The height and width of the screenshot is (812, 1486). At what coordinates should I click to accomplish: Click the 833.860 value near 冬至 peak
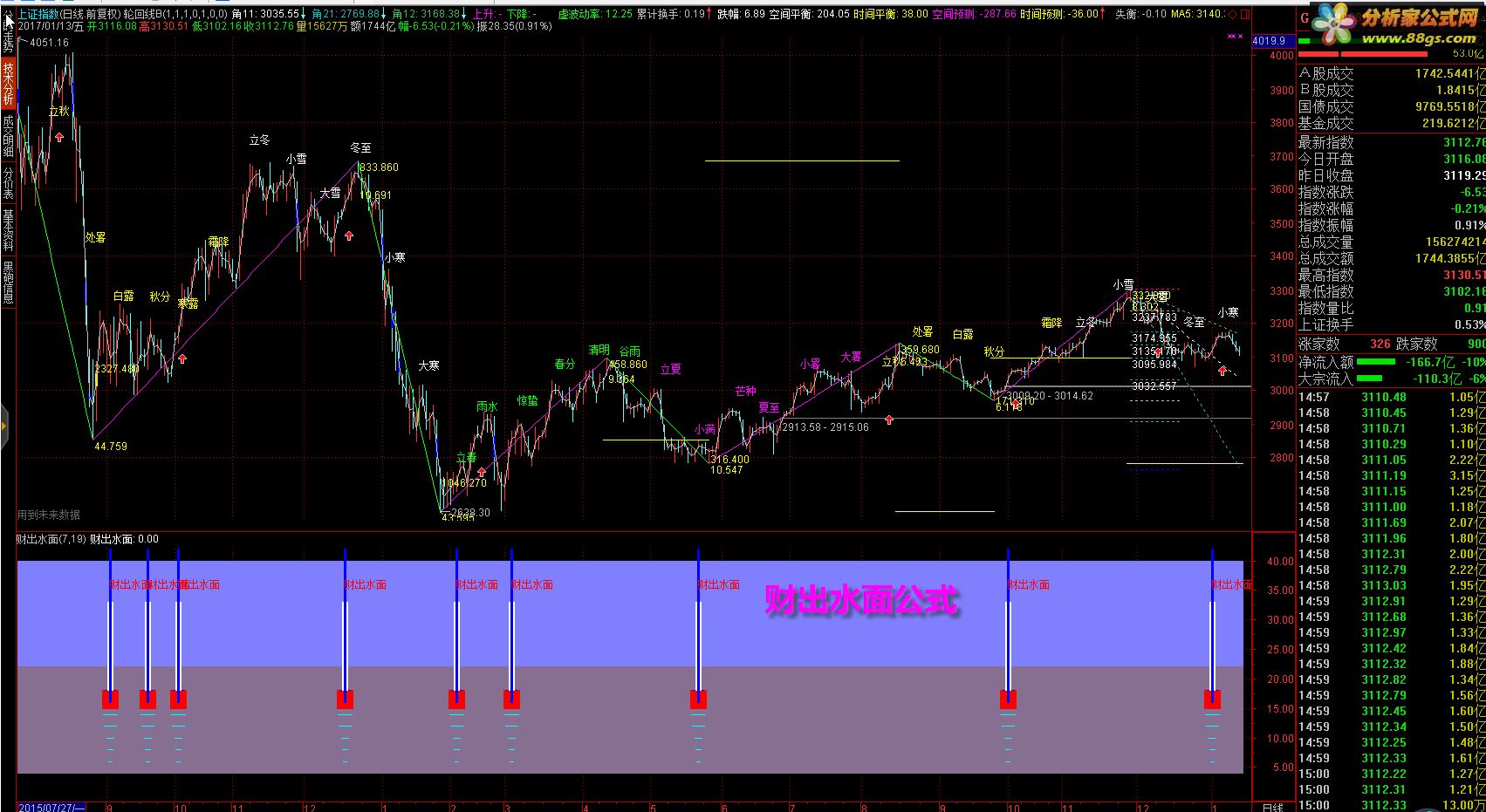click(x=379, y=167)
